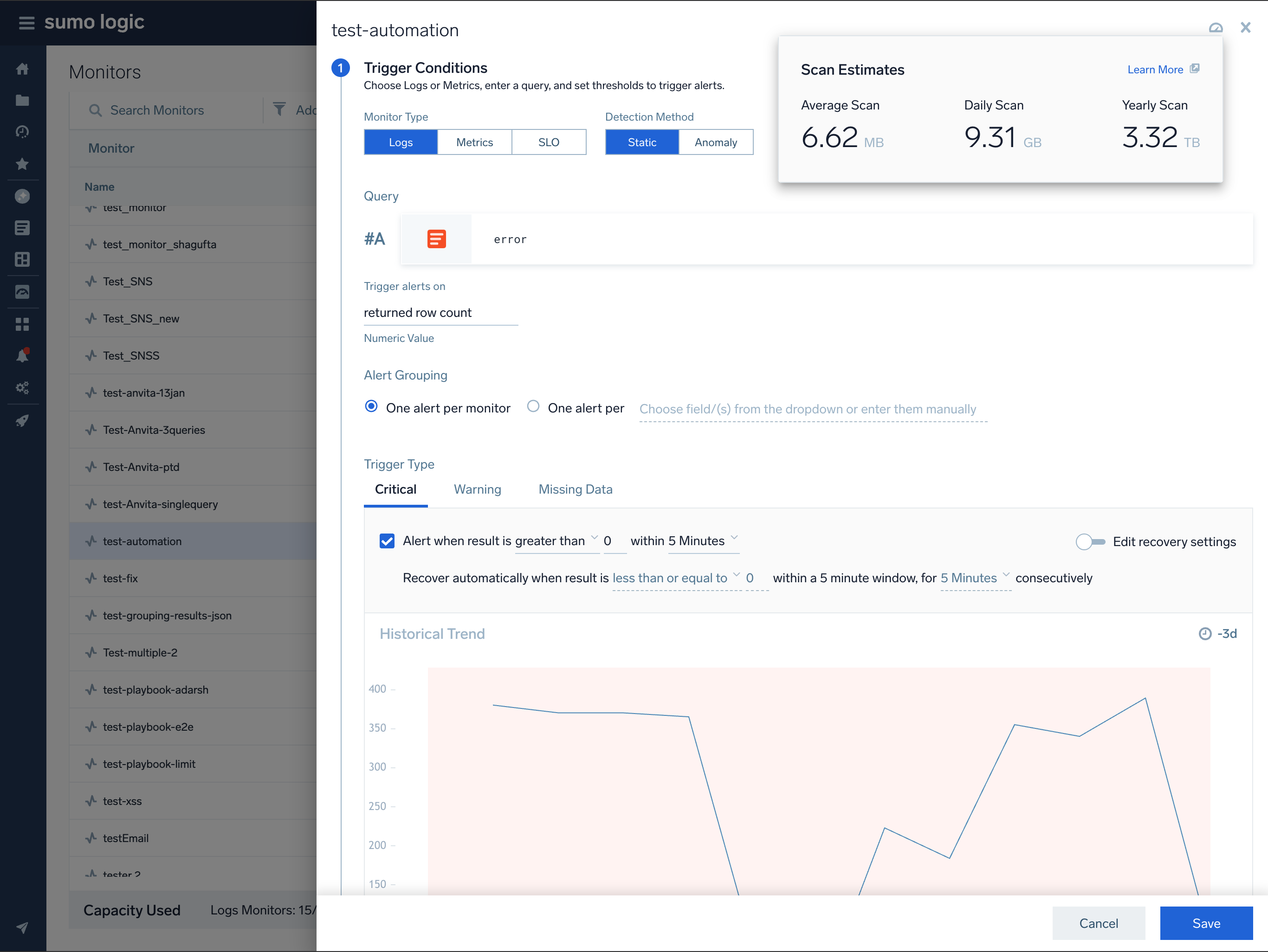This screenshot has height=952, width=1268.
Task: Select One alert per field radio button
Action: tap(533, 407)
